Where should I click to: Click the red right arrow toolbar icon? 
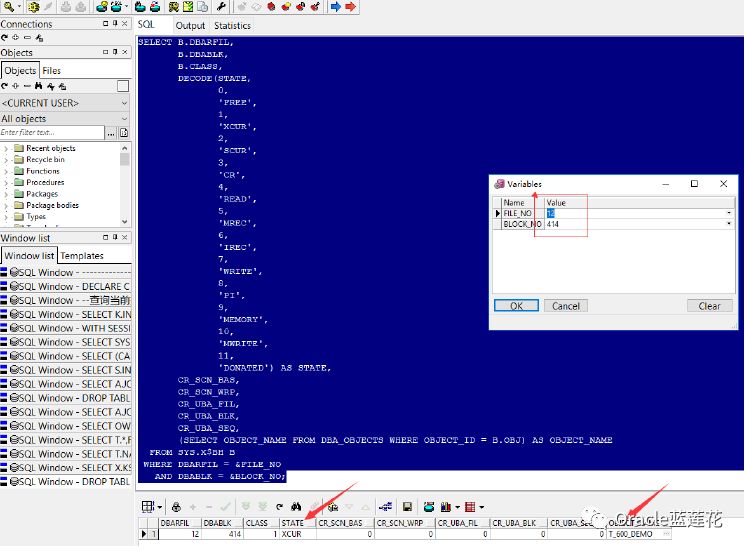(350, 7)
